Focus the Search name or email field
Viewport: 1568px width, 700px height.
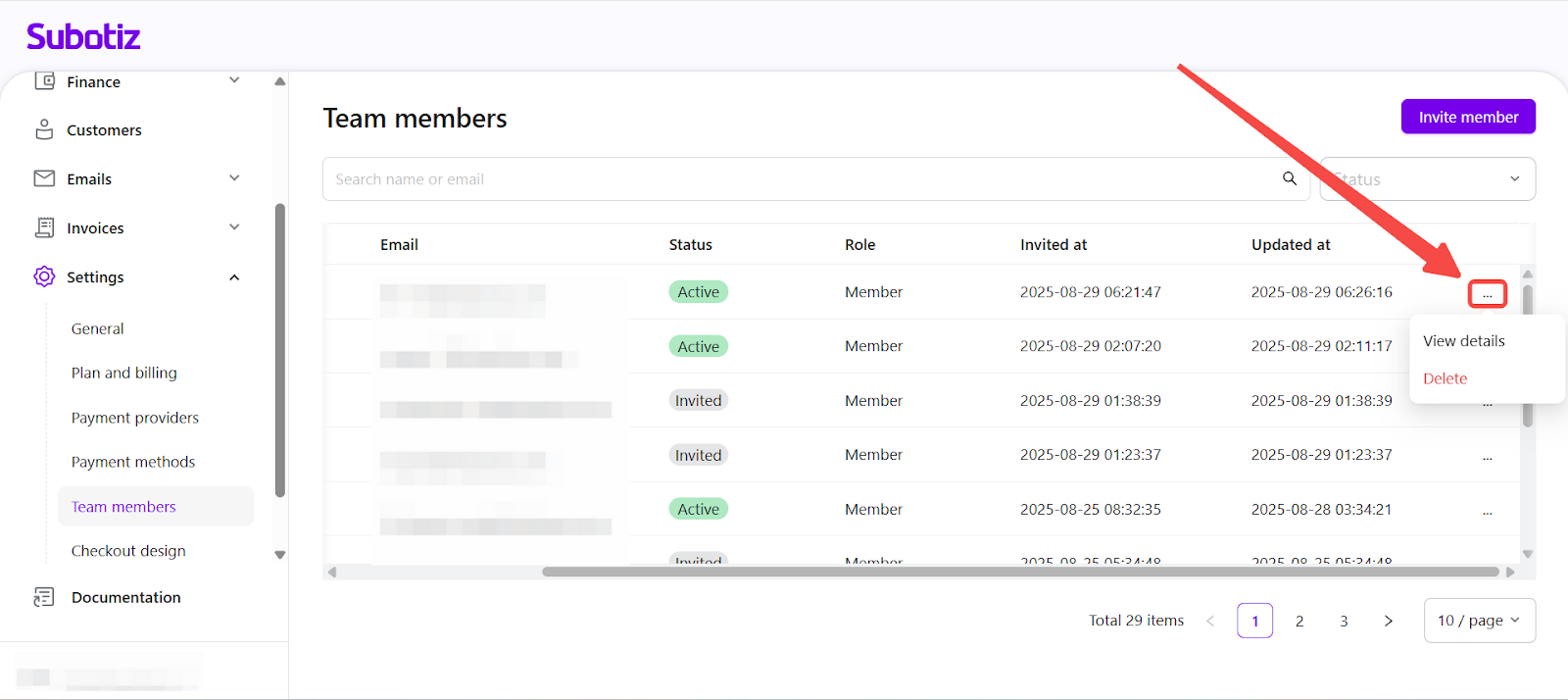804,179
